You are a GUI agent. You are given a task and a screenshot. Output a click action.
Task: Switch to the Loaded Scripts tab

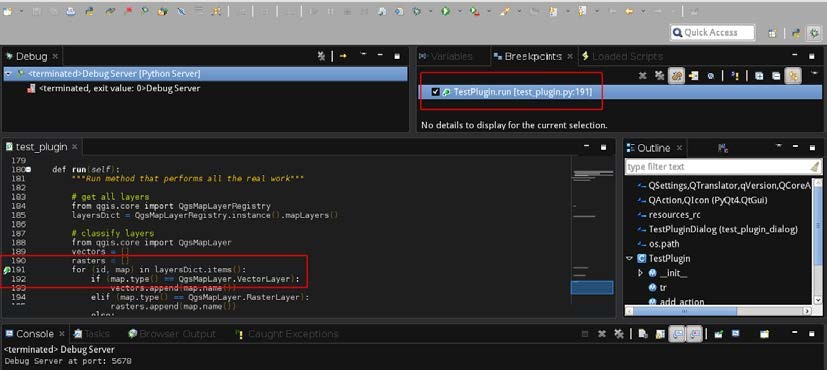pyautogui.click(x=621, y=56)
